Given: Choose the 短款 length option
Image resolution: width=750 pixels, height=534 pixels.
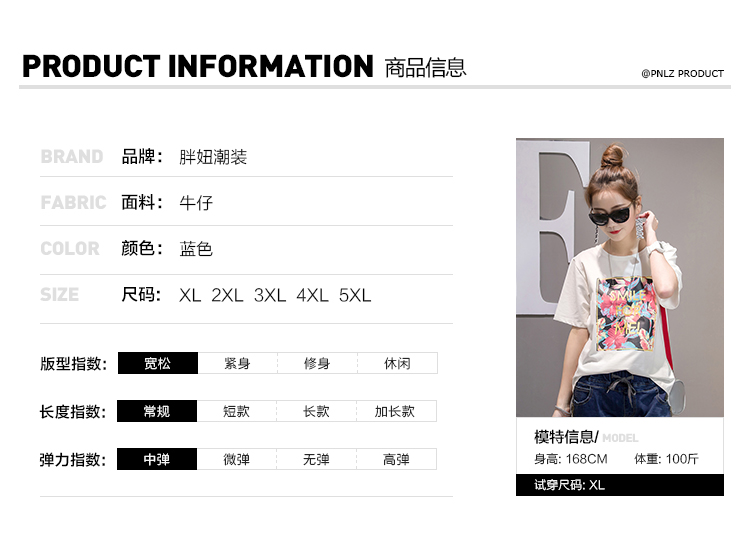Looking at the screenshot, I should (x=237, y=411).
